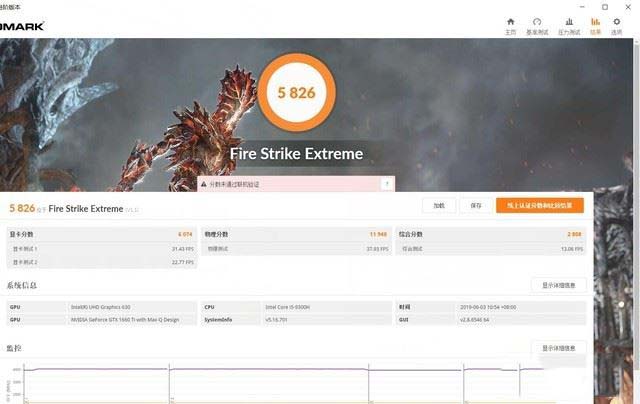The height and width of the screenshot is (404, 640).
Task: Click the orange 5 826 score beside Fire Strike Extreme
Action: [22, 208]
